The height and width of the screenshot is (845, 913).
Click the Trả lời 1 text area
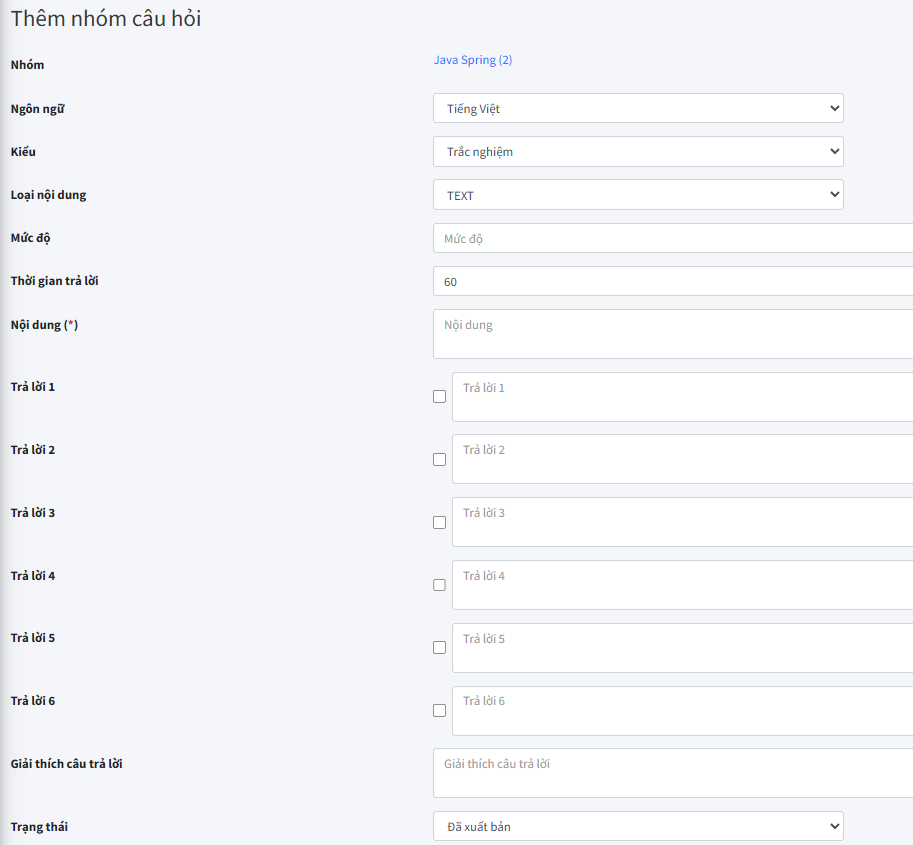pos(682,397)
